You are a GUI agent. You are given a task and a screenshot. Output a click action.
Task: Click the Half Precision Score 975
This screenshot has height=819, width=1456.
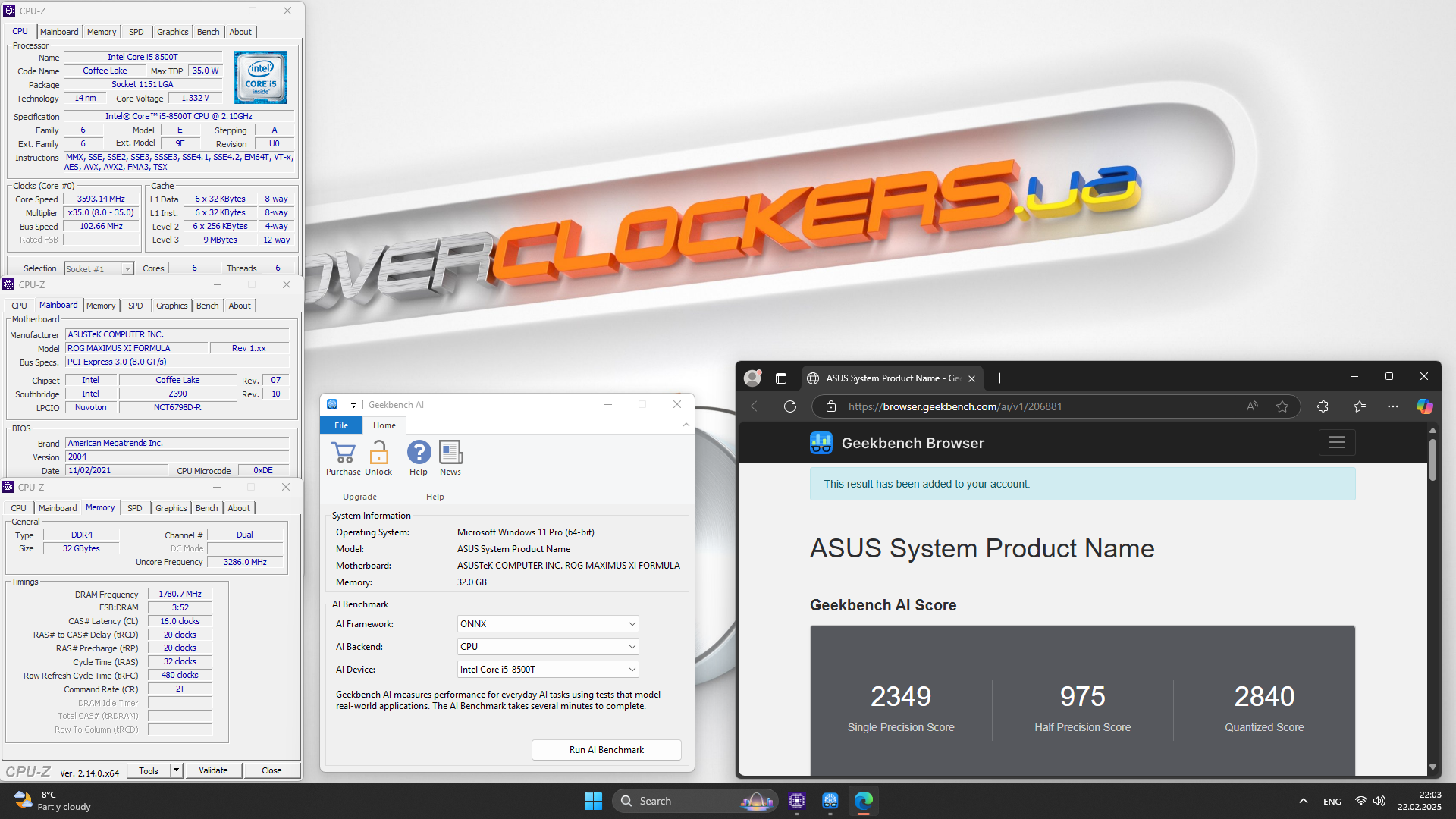point(1082,697)
